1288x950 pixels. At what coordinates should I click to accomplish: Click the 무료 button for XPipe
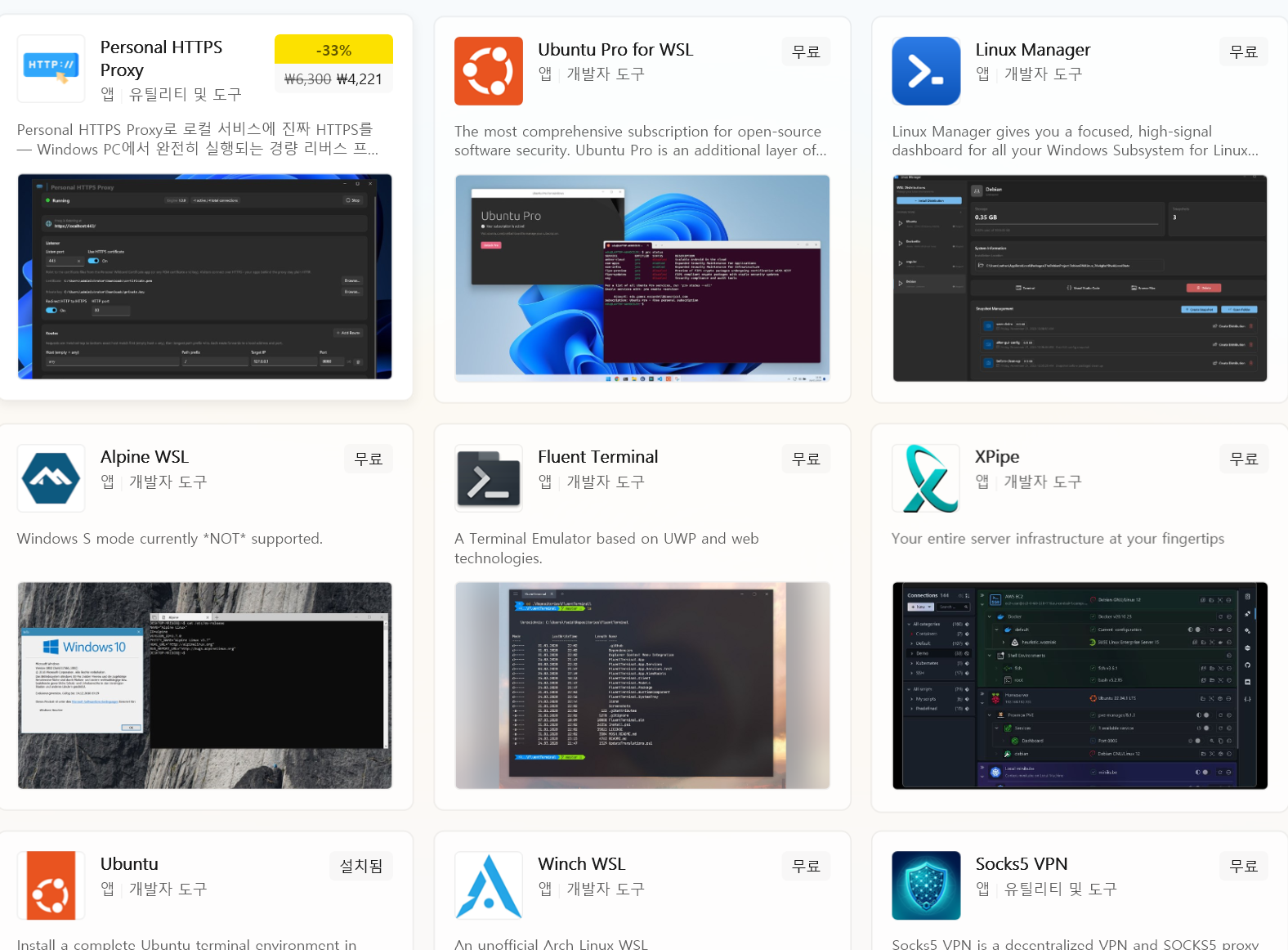point(1243,459)
